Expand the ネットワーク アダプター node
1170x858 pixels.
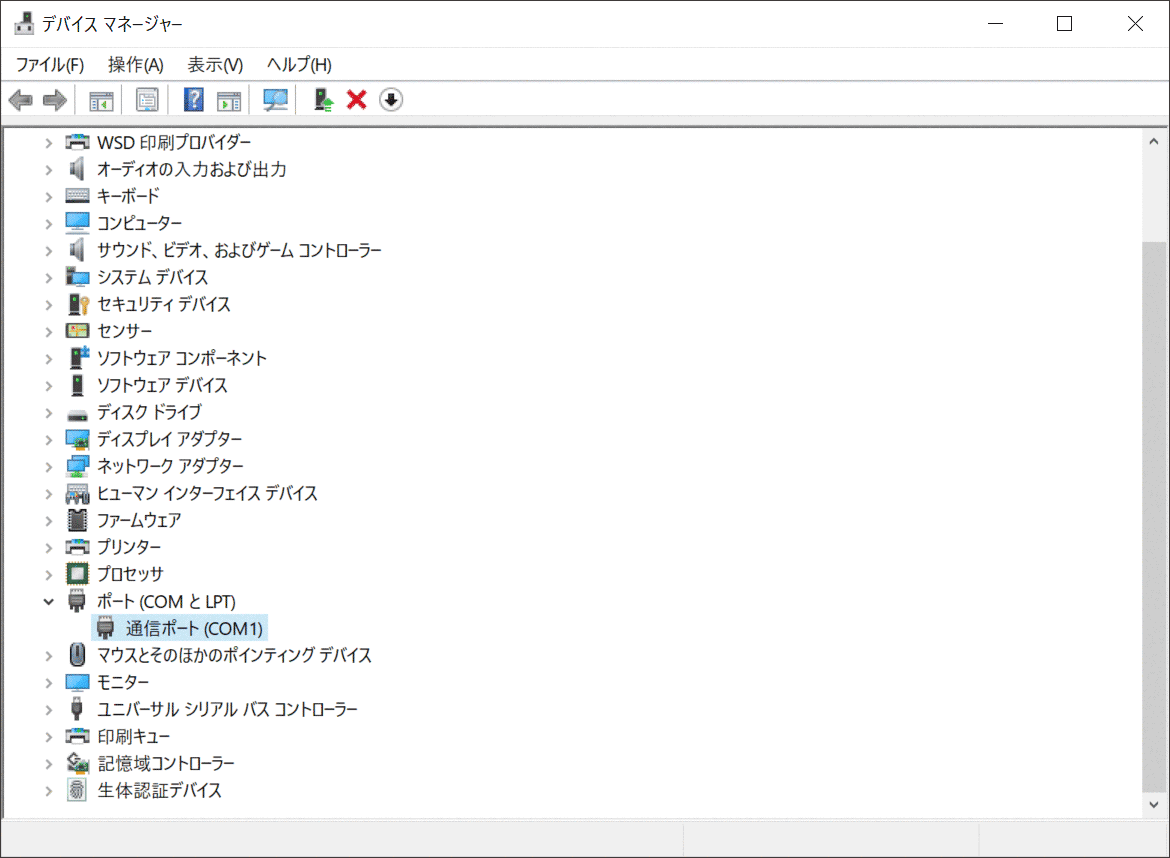(48, 466)
